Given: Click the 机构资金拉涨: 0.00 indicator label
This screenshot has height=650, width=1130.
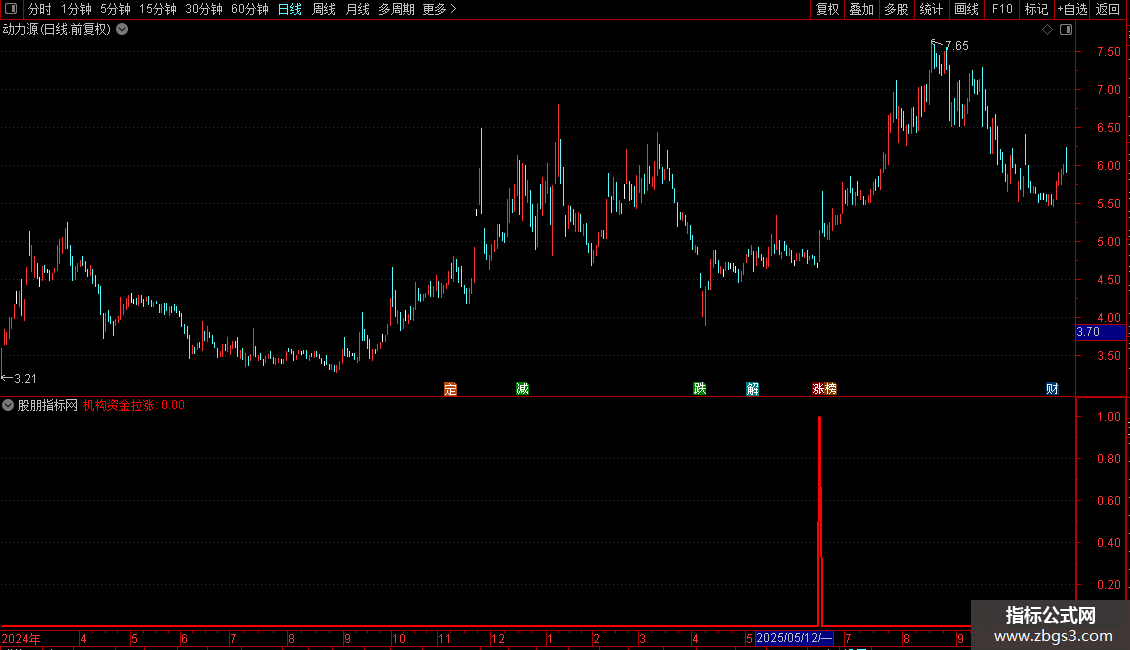Looking at the screenshot, I should coord(134,406).
